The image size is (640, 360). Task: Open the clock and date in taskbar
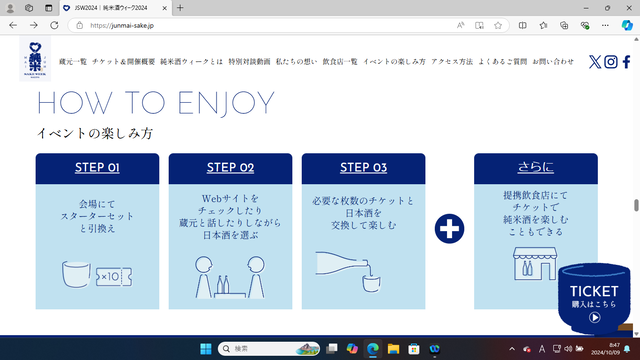pos(605,349)
